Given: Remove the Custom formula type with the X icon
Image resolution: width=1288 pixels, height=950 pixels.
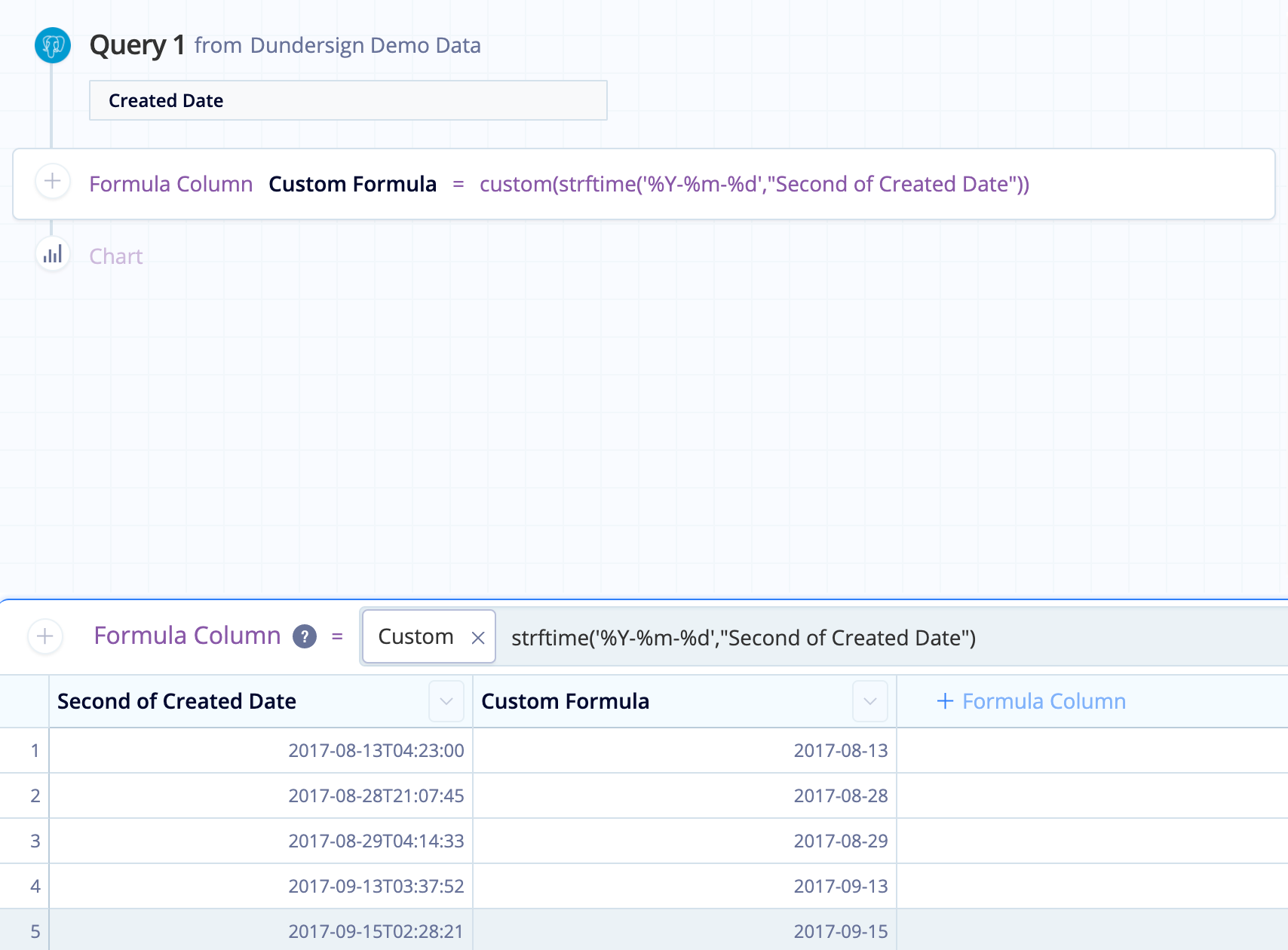Looking at the screenshot, I should pos(478,638).
